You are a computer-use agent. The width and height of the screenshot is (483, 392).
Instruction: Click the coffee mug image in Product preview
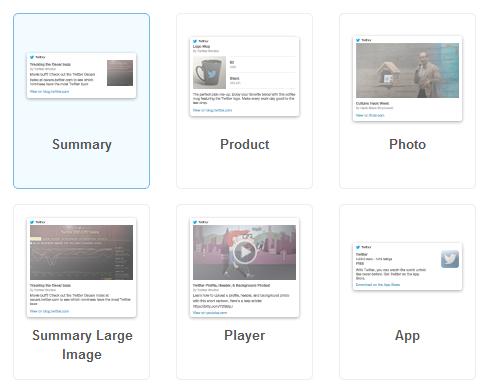tap(209, 72)
